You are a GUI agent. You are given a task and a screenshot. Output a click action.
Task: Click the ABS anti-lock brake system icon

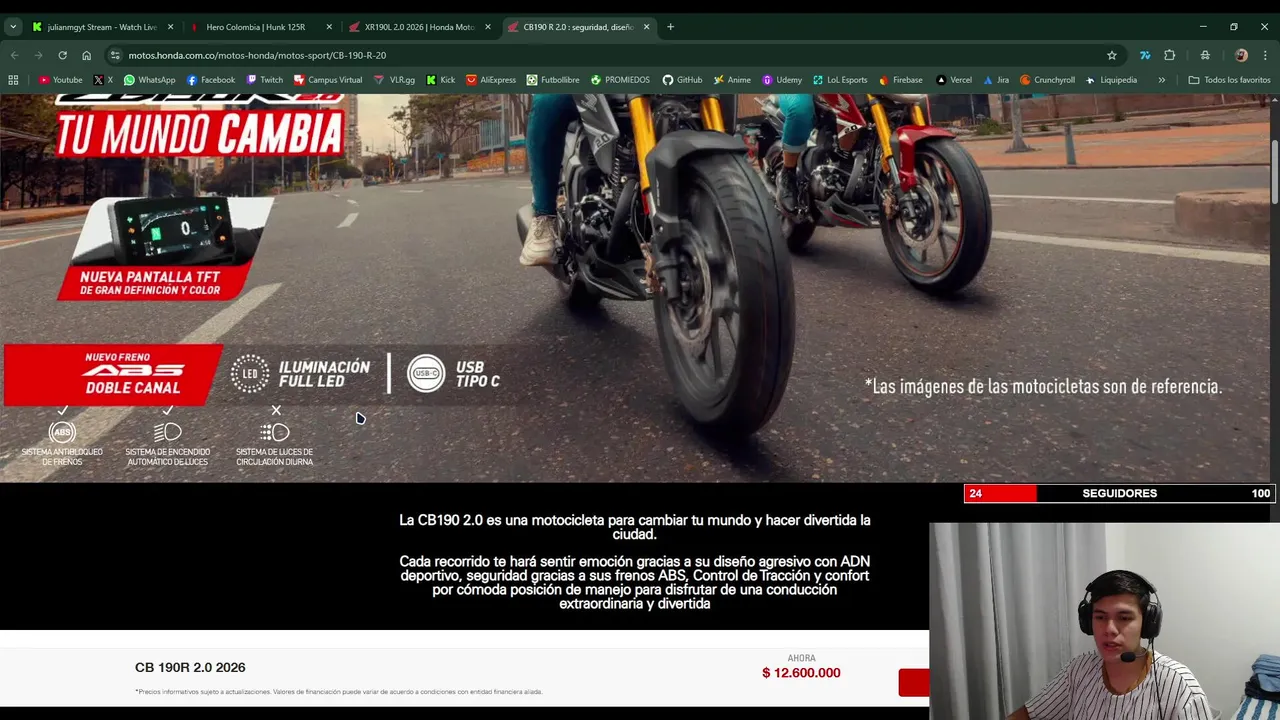(62, 433)
